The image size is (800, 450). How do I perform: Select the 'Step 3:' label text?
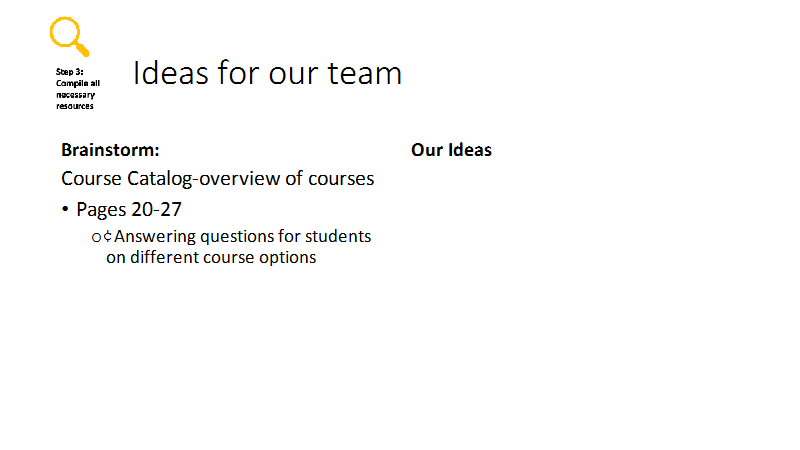pyautogui.click(x=69, y=72)
